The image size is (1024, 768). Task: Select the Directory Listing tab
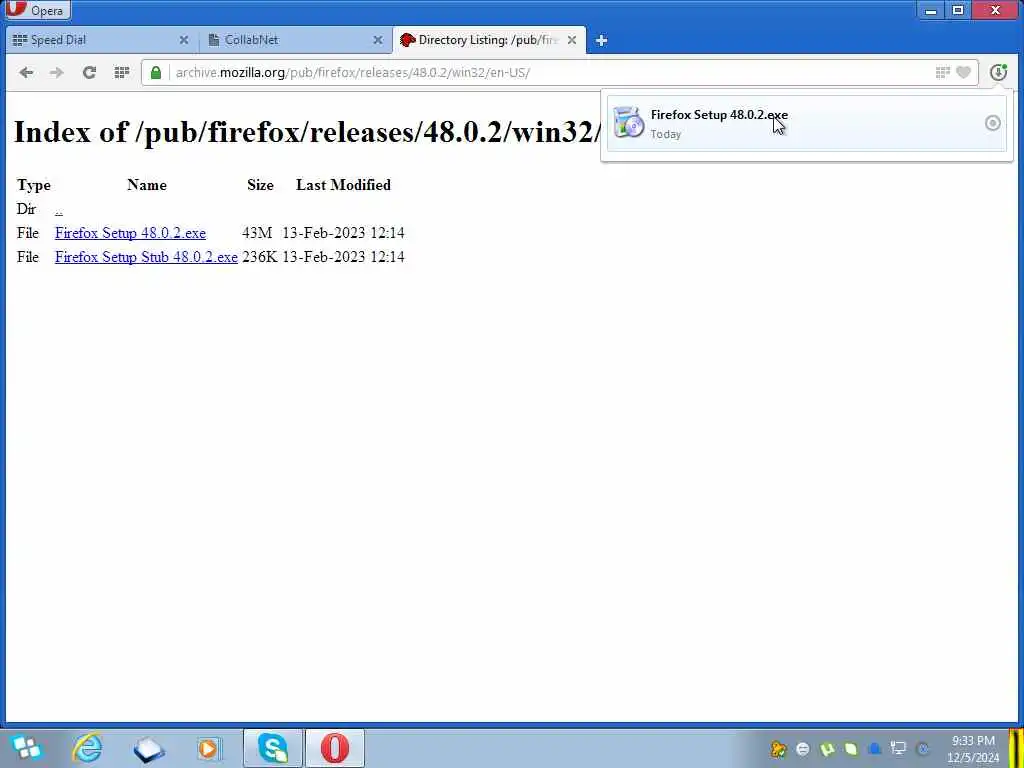click(489, 40)
